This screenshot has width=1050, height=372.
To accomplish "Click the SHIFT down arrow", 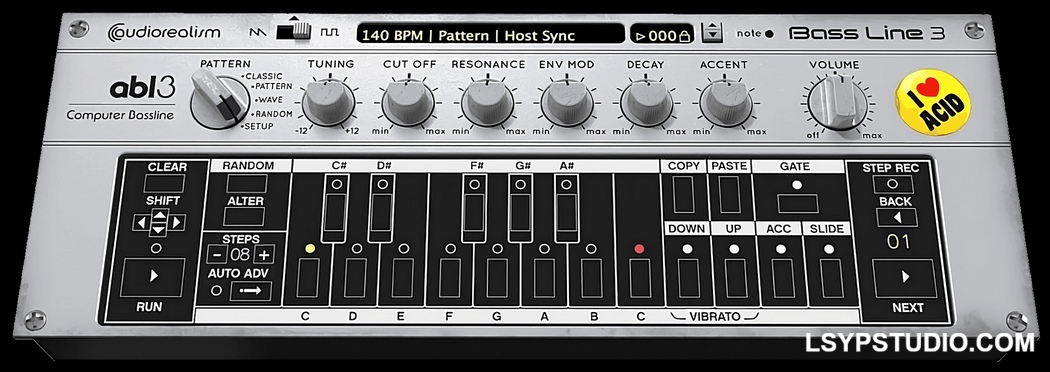I will [x=159, y=230].
